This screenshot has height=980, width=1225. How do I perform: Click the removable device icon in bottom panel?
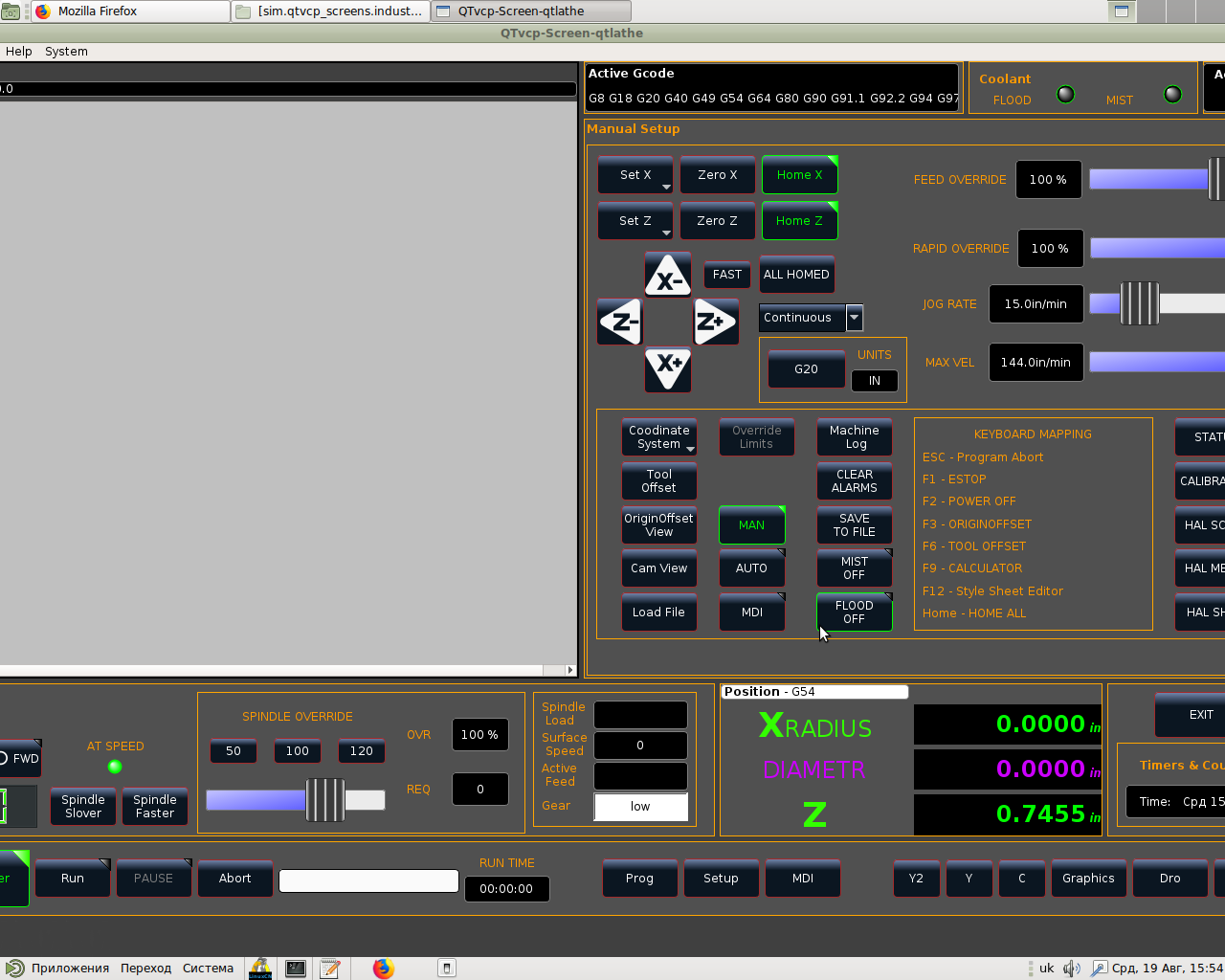(447, 969)
